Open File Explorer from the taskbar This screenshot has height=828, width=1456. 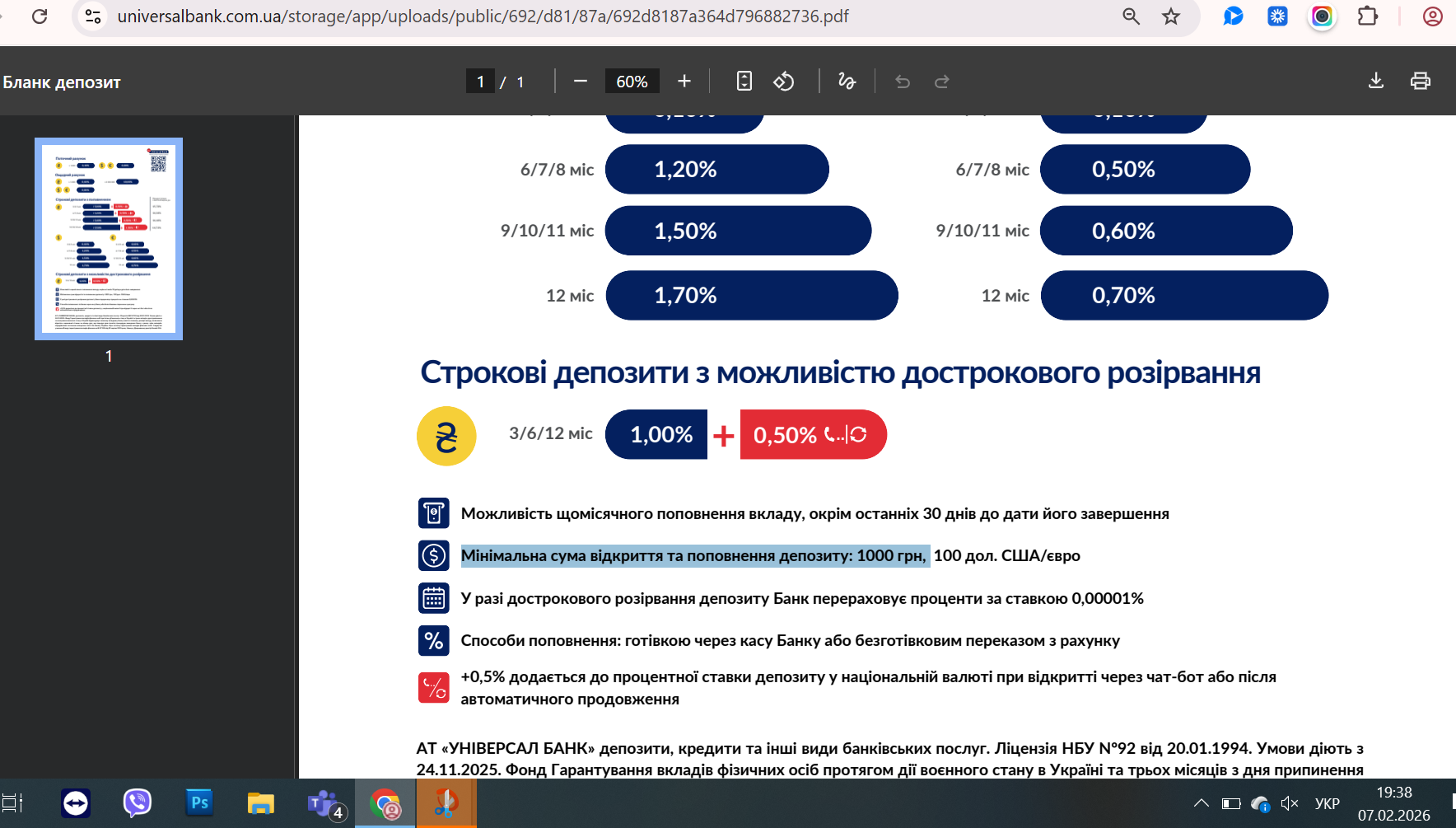[261, 803]
